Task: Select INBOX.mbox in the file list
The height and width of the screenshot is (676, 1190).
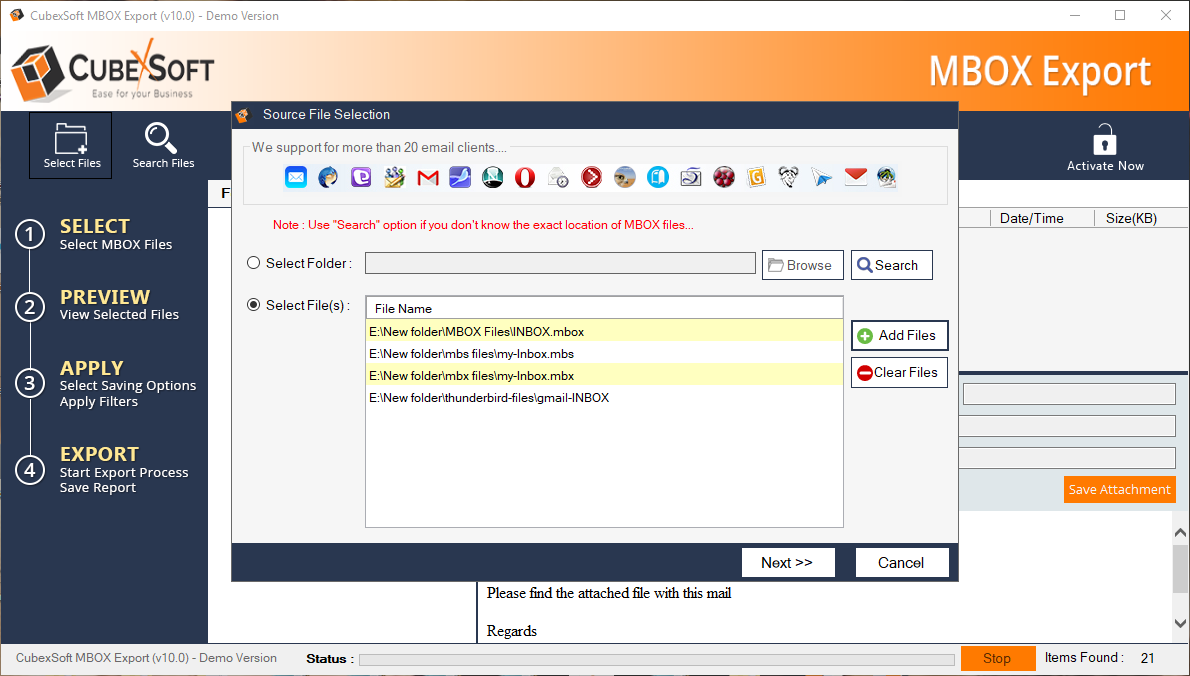Action: click(476, 332)
